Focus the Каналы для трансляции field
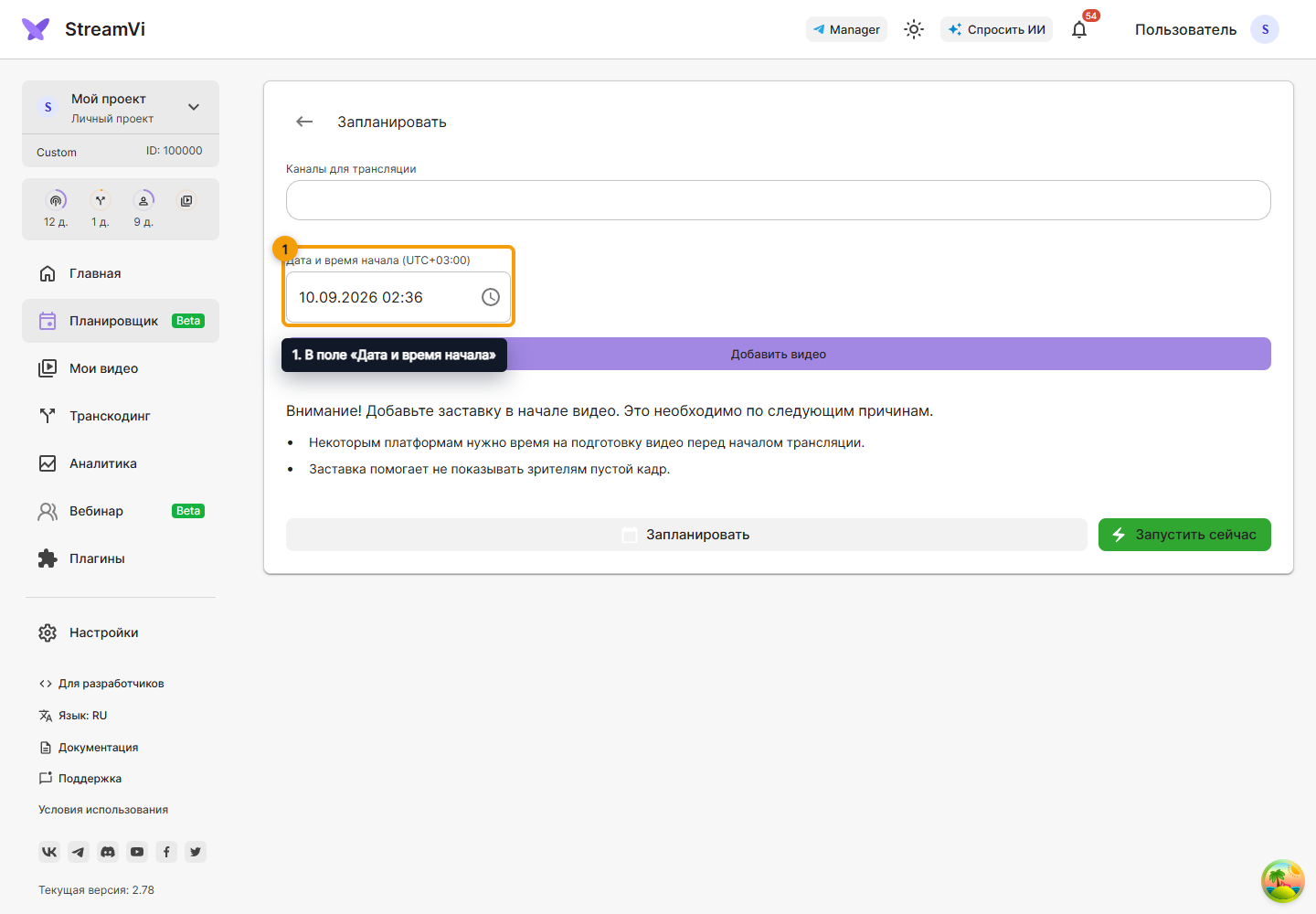 pos(779,200)
